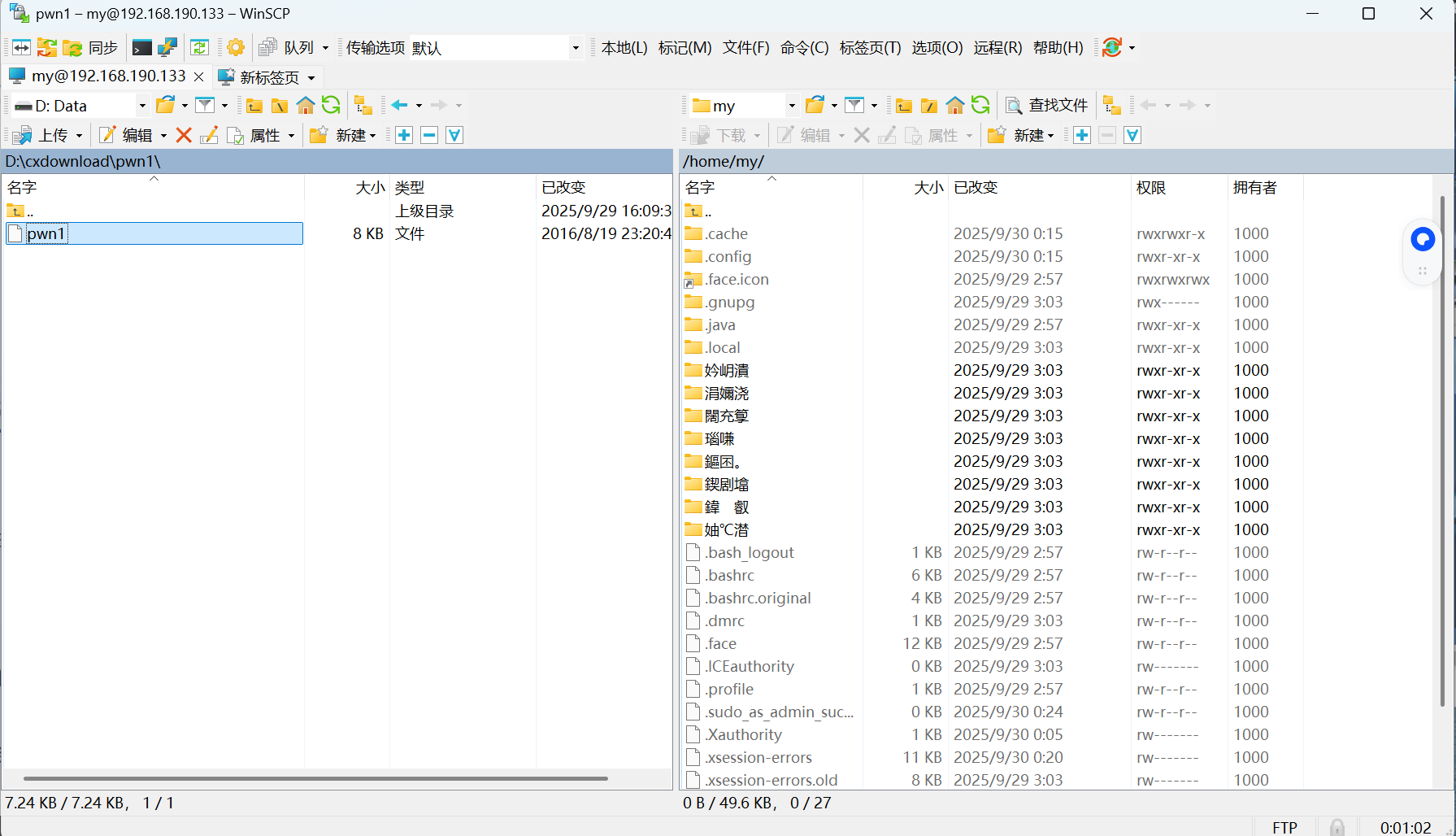Go to remote home directory icon
Image resolution: width=1456 pixels, height=836 pixels.
coord(955,106)
